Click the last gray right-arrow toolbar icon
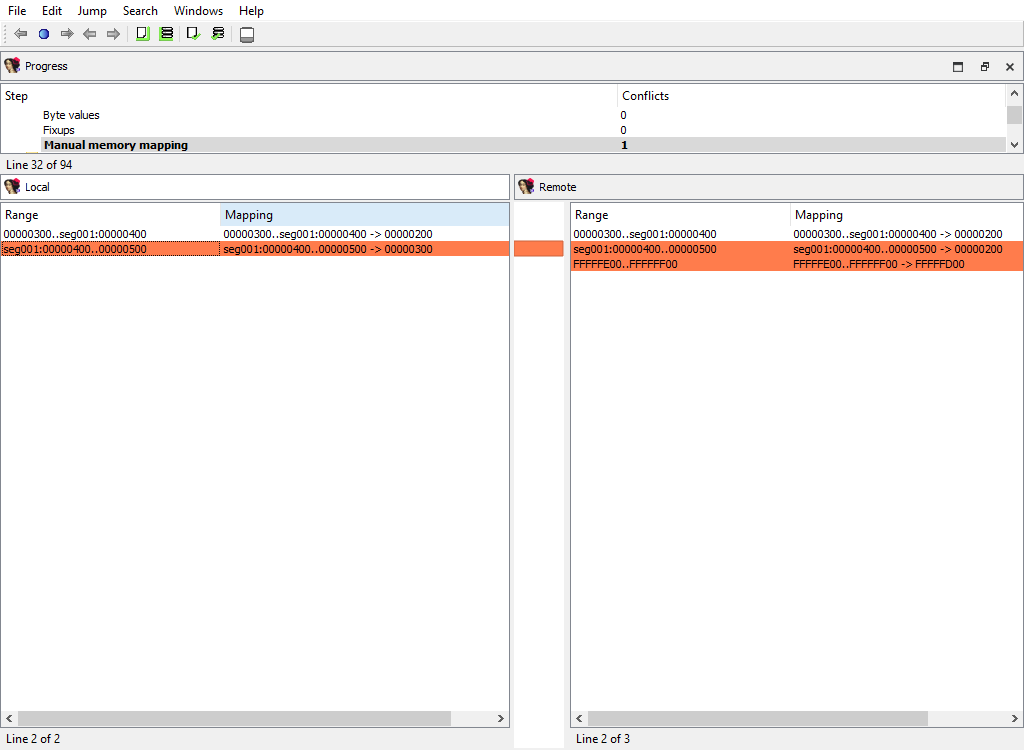This screenshot has height=750, width=1024. tap(113, 34)
